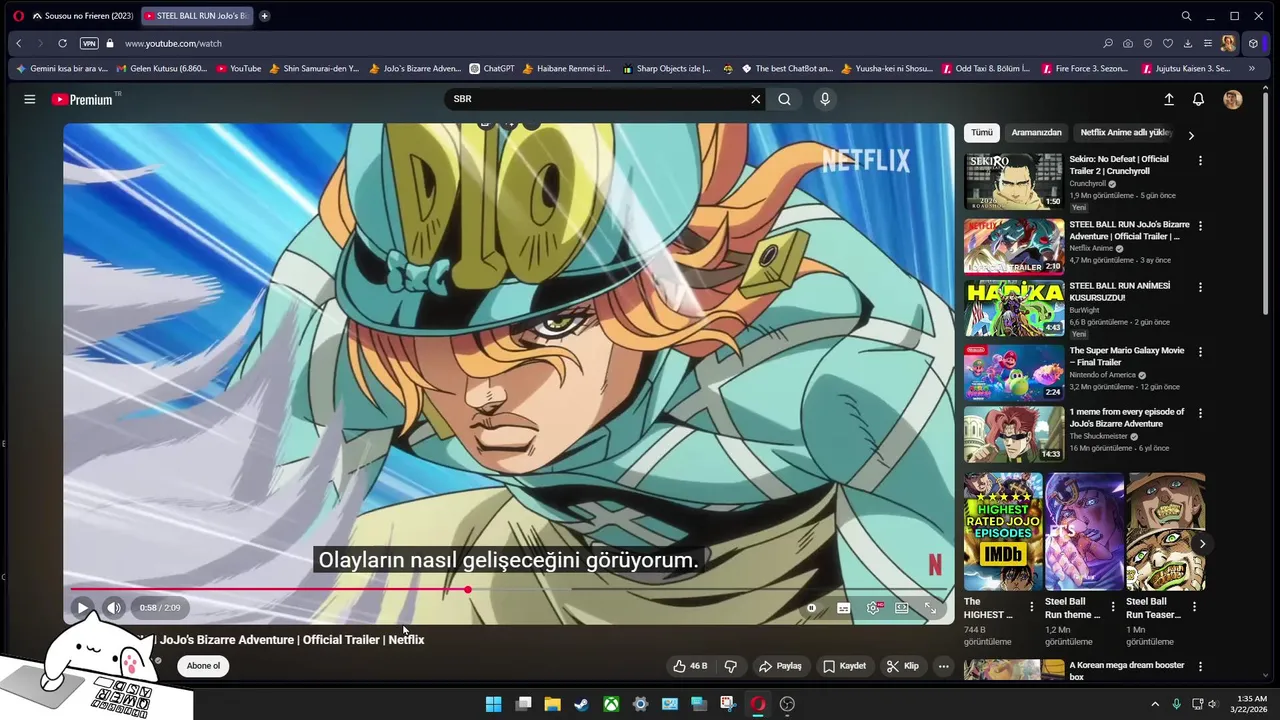Open the Opera easy setup sliders icon
Screen dimensions: 1280x720
coord(1207,43)
